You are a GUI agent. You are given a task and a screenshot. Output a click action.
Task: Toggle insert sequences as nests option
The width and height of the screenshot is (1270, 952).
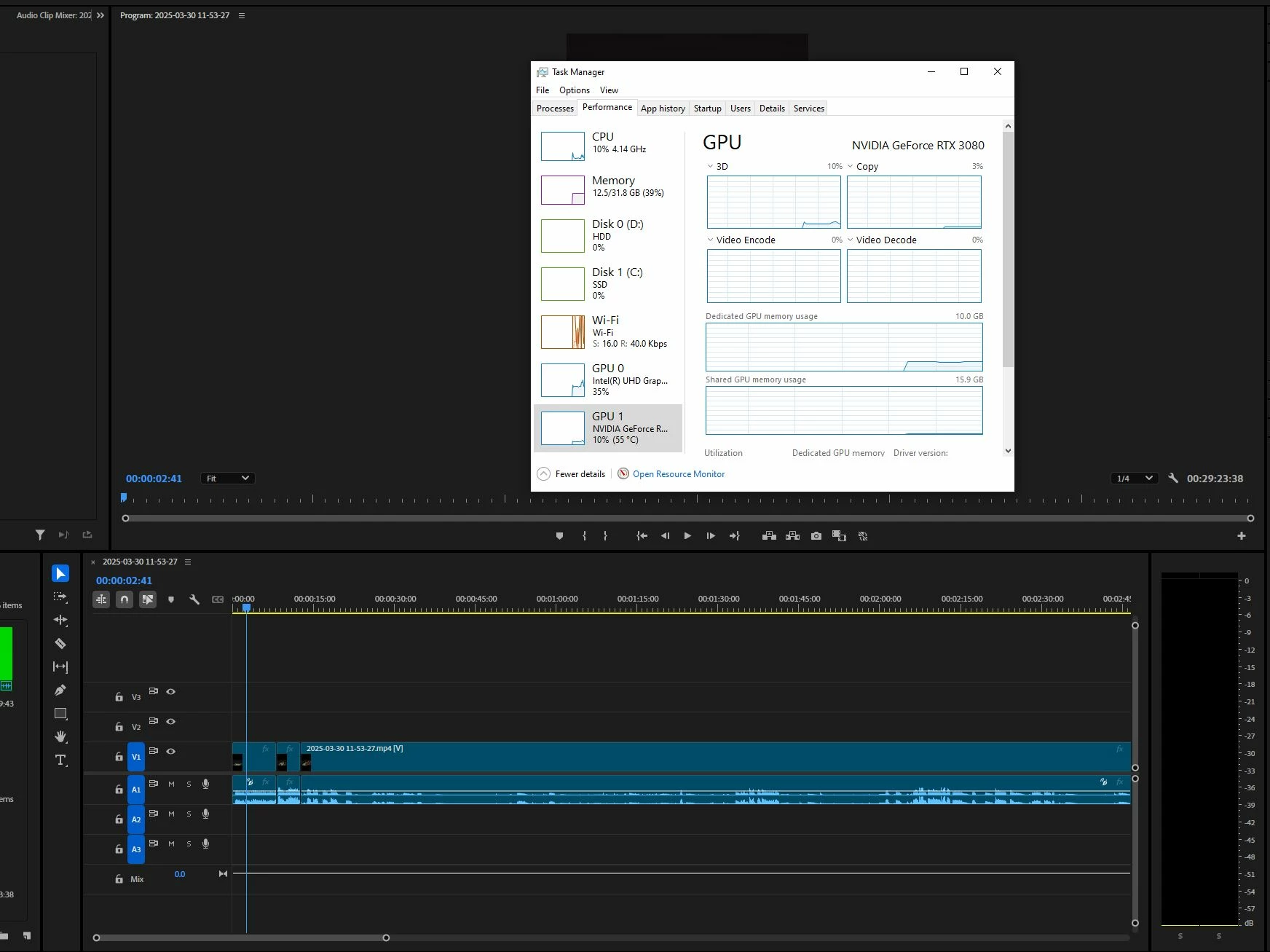[101, 599]
